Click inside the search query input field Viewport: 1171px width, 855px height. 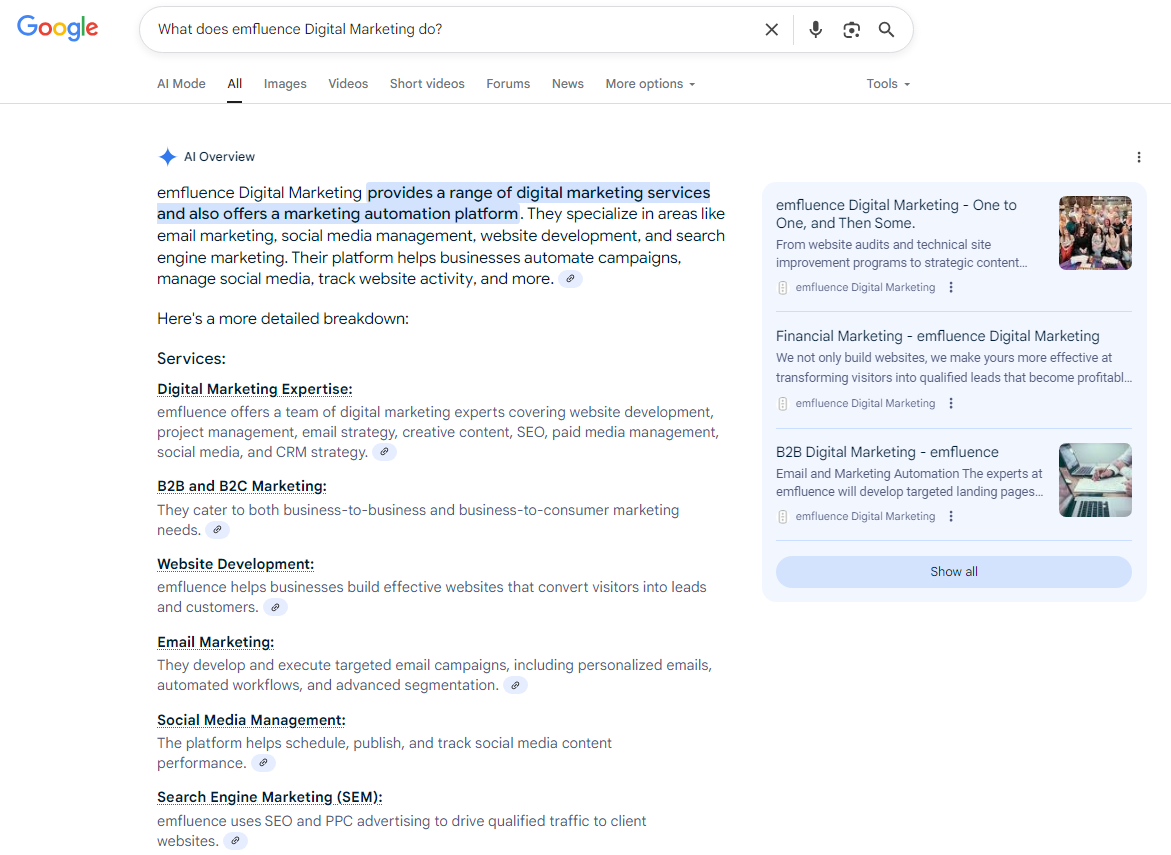pyautogui.click(x=450, y=30)
